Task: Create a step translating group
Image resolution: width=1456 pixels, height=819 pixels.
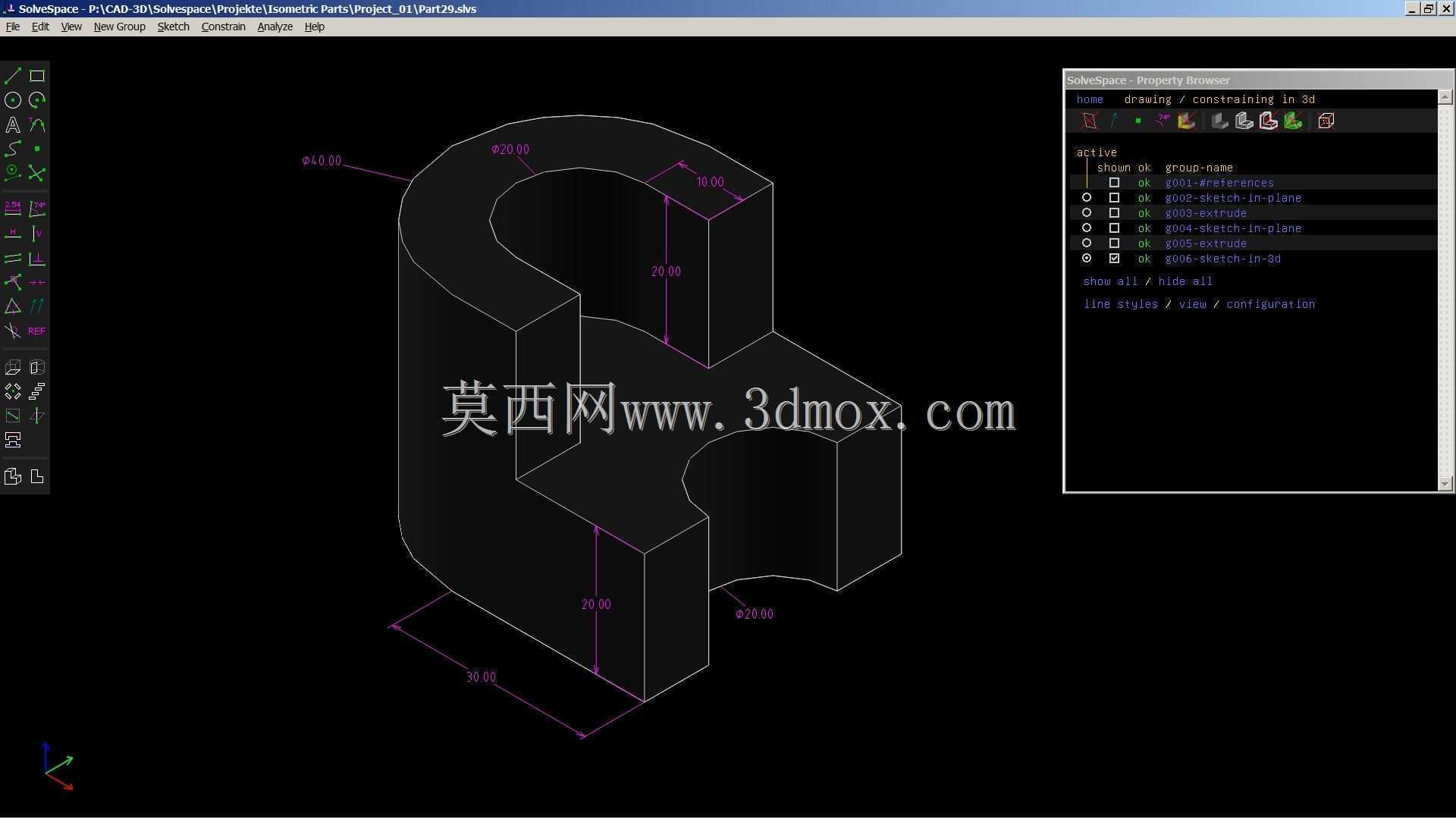Action: point(37,391)
